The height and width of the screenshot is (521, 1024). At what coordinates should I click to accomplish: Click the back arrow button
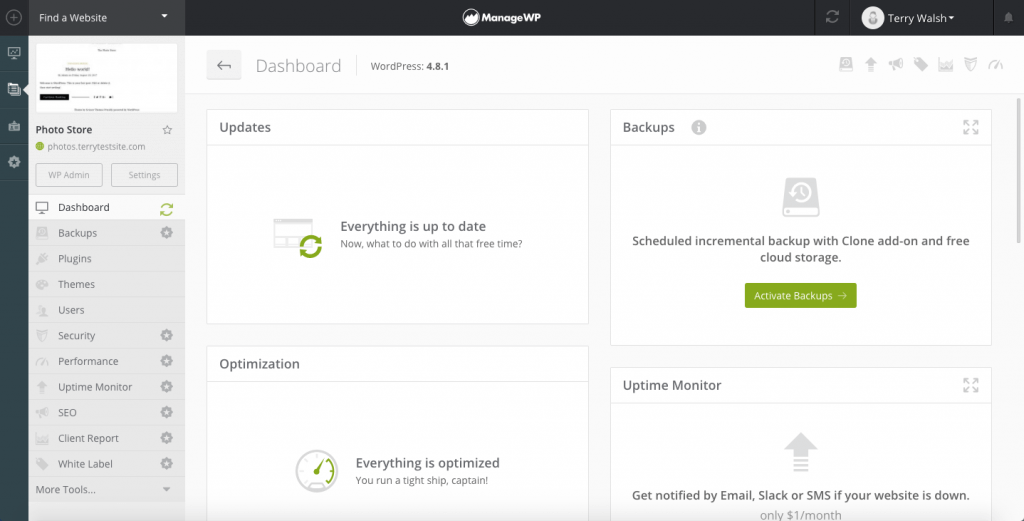224,65
